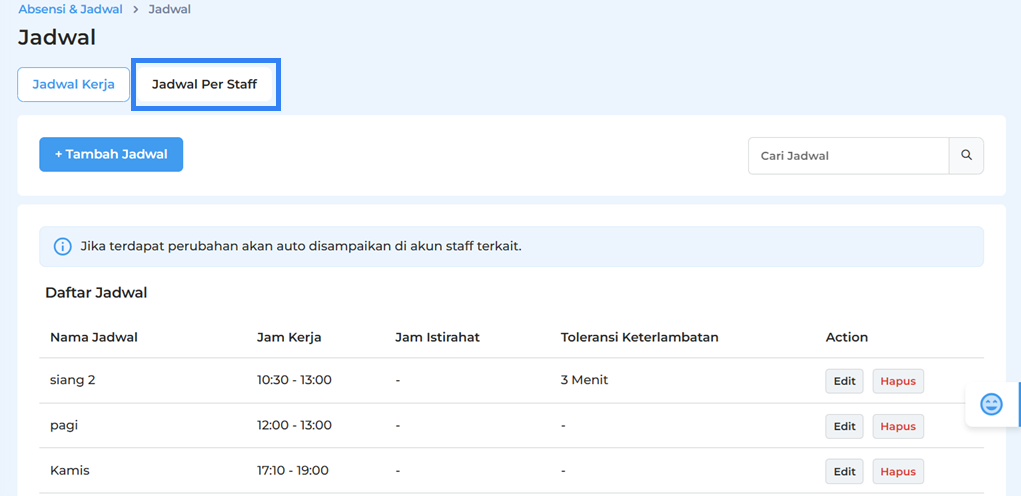The width and height of the screenshot is (1021, 496).
Task: Click the Jadwal breadcrumb item
Action: [169, 9]
